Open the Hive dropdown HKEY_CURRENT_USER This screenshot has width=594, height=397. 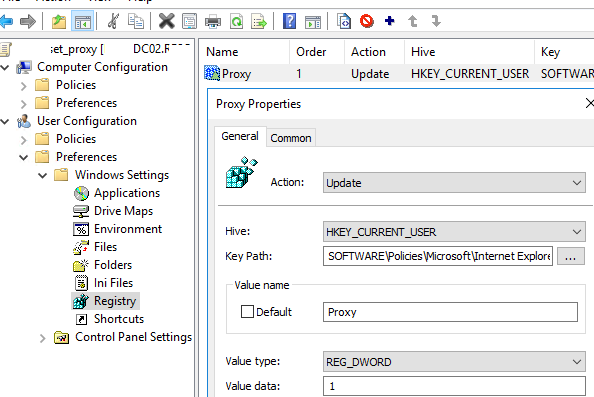[x=454, y=231]
